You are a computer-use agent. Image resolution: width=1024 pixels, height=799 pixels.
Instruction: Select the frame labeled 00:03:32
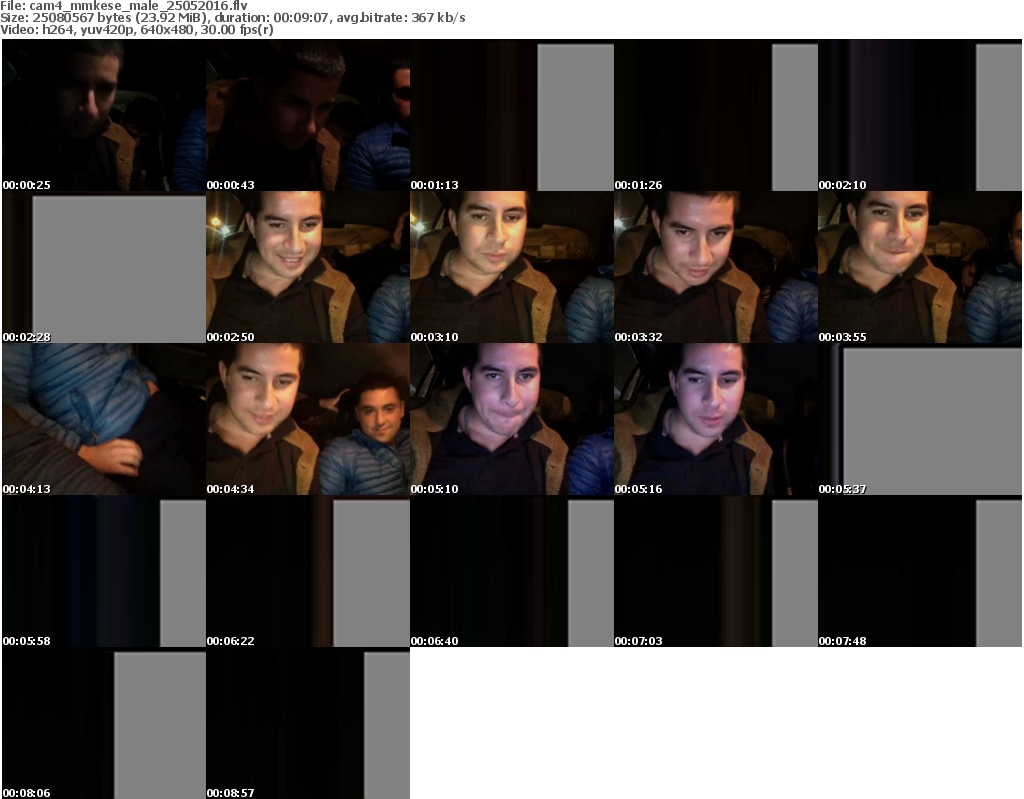point(716,267)
